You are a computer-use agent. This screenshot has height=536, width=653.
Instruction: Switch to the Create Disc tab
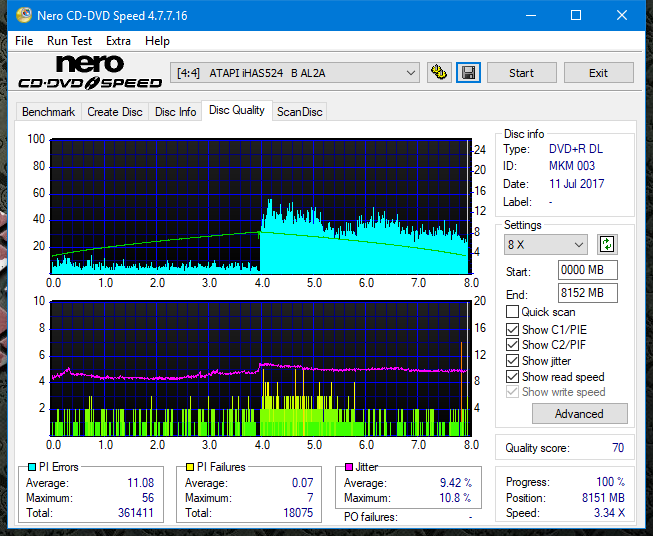(x=115, y=112)
